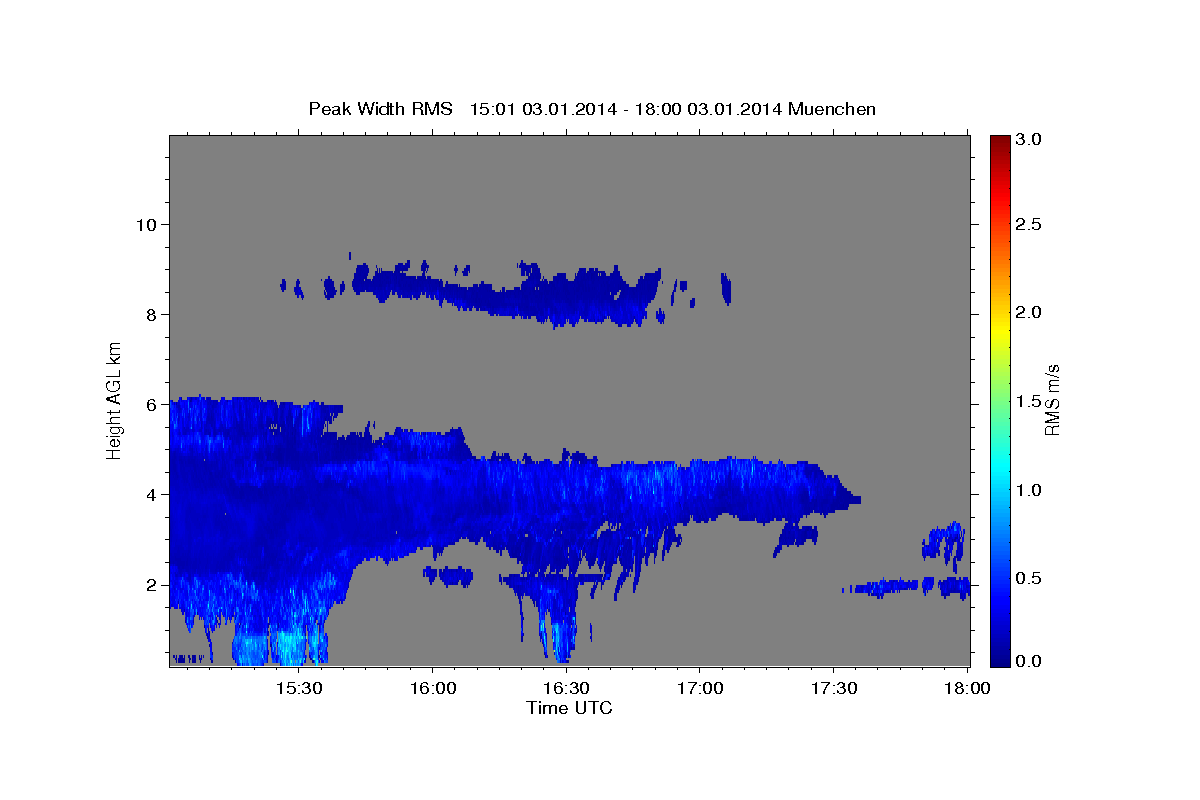Click the plot title 'Peak Width RMS'
1200x800 pixels.
(x=380, y=108)
